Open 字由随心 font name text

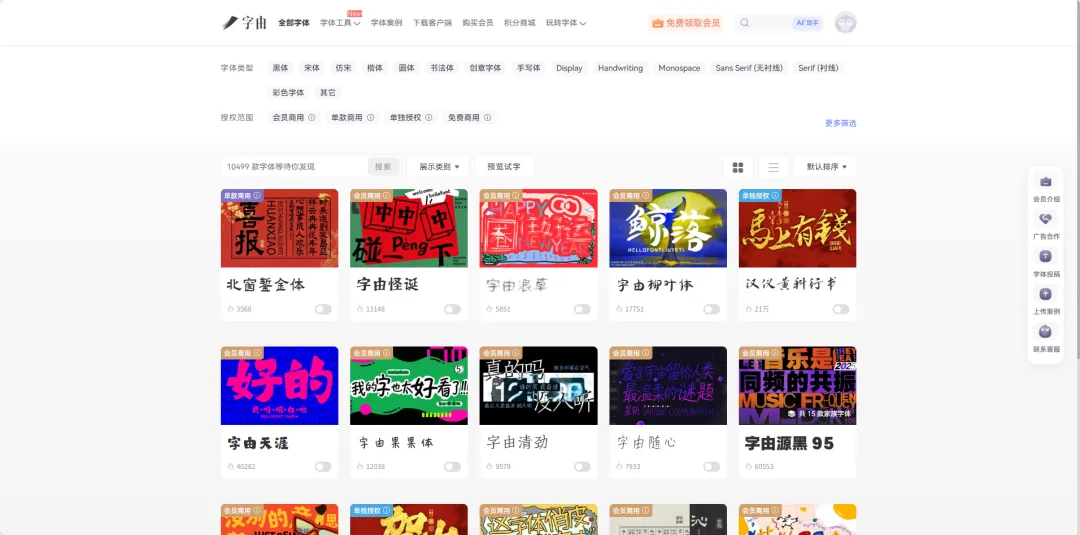(x=646, y=443)
